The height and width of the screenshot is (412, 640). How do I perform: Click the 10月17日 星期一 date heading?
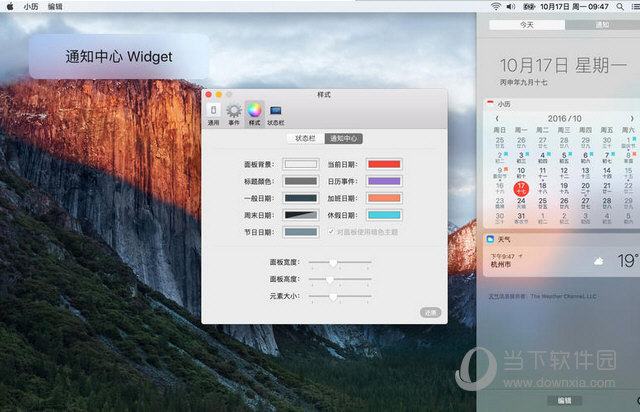click(x=563, y=65)
